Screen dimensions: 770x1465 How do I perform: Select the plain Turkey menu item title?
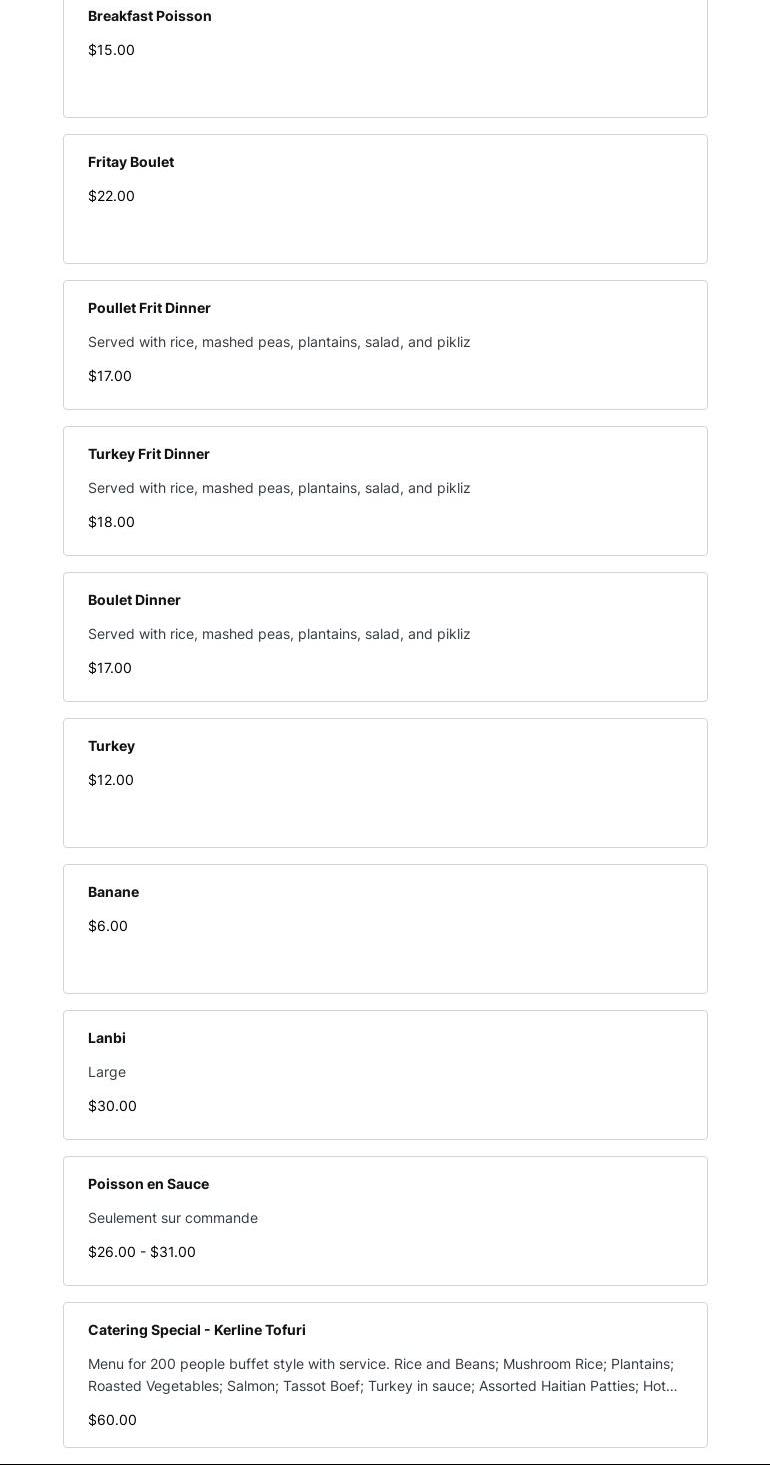point(111,746)
